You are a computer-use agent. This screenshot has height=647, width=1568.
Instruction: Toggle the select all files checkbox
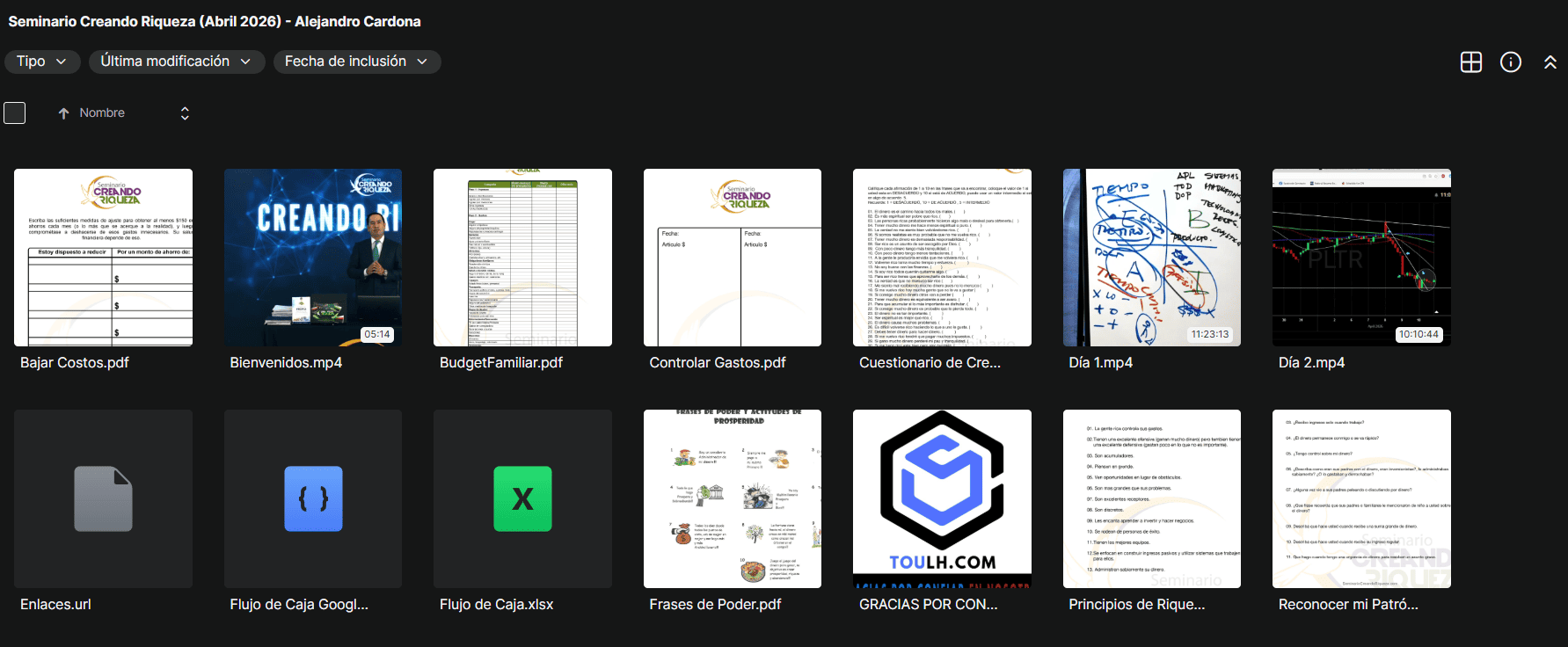tap(15, 113)
